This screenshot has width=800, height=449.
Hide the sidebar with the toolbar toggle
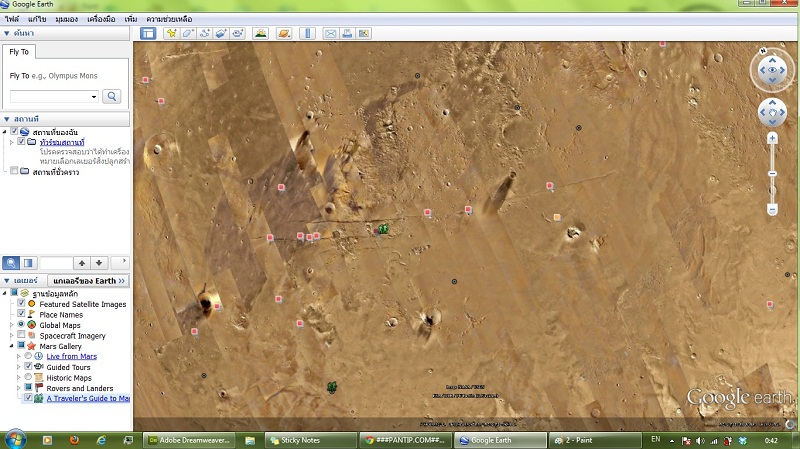148,34
